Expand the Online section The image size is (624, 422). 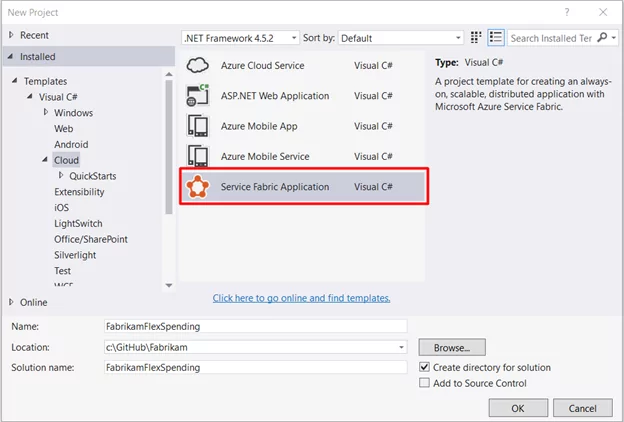point(11,302)
